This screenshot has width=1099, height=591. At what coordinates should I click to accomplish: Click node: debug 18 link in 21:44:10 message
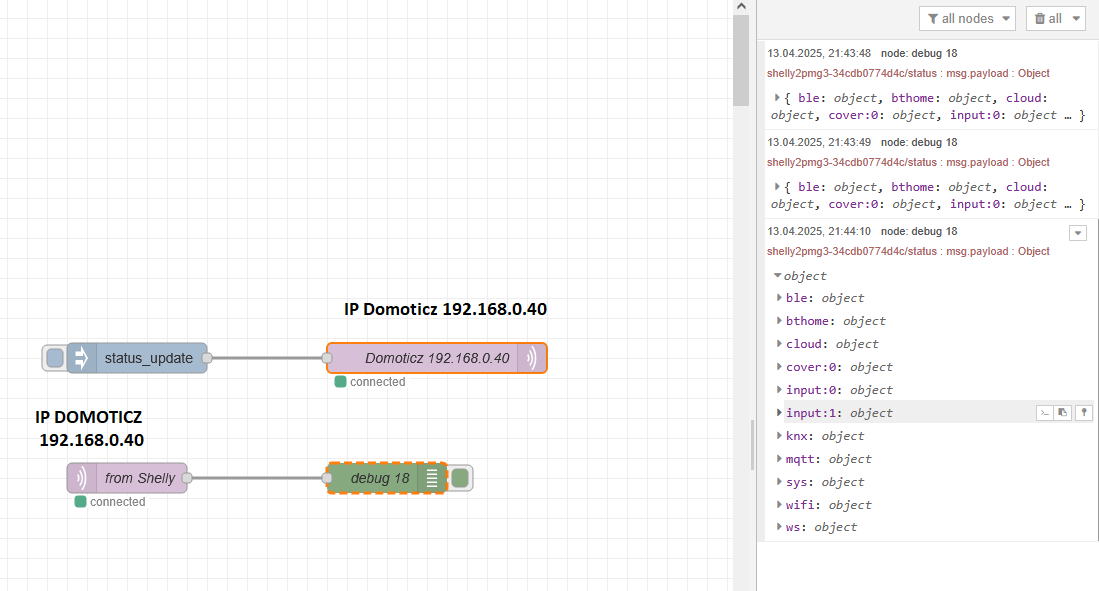(x=919, y=231)
